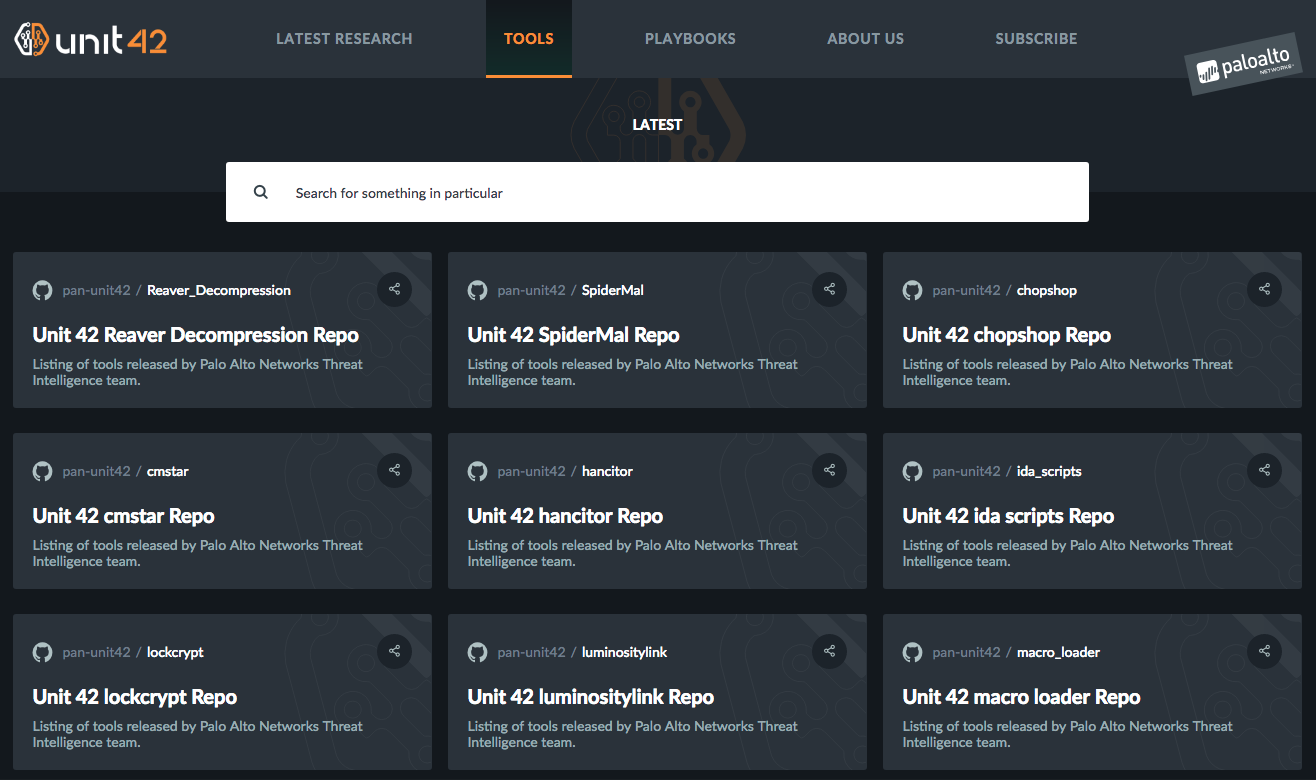
Task: Click the GitHub icon on the luminositylink card
Action: coord(477,651)
